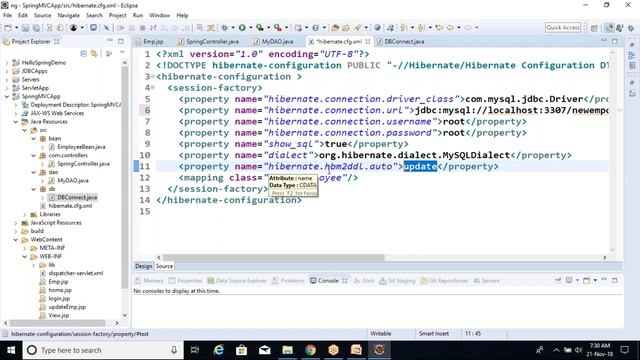The height and width of the screenshot is (360, 640).
Task: Click the green Run button icon
Action: 242,28
